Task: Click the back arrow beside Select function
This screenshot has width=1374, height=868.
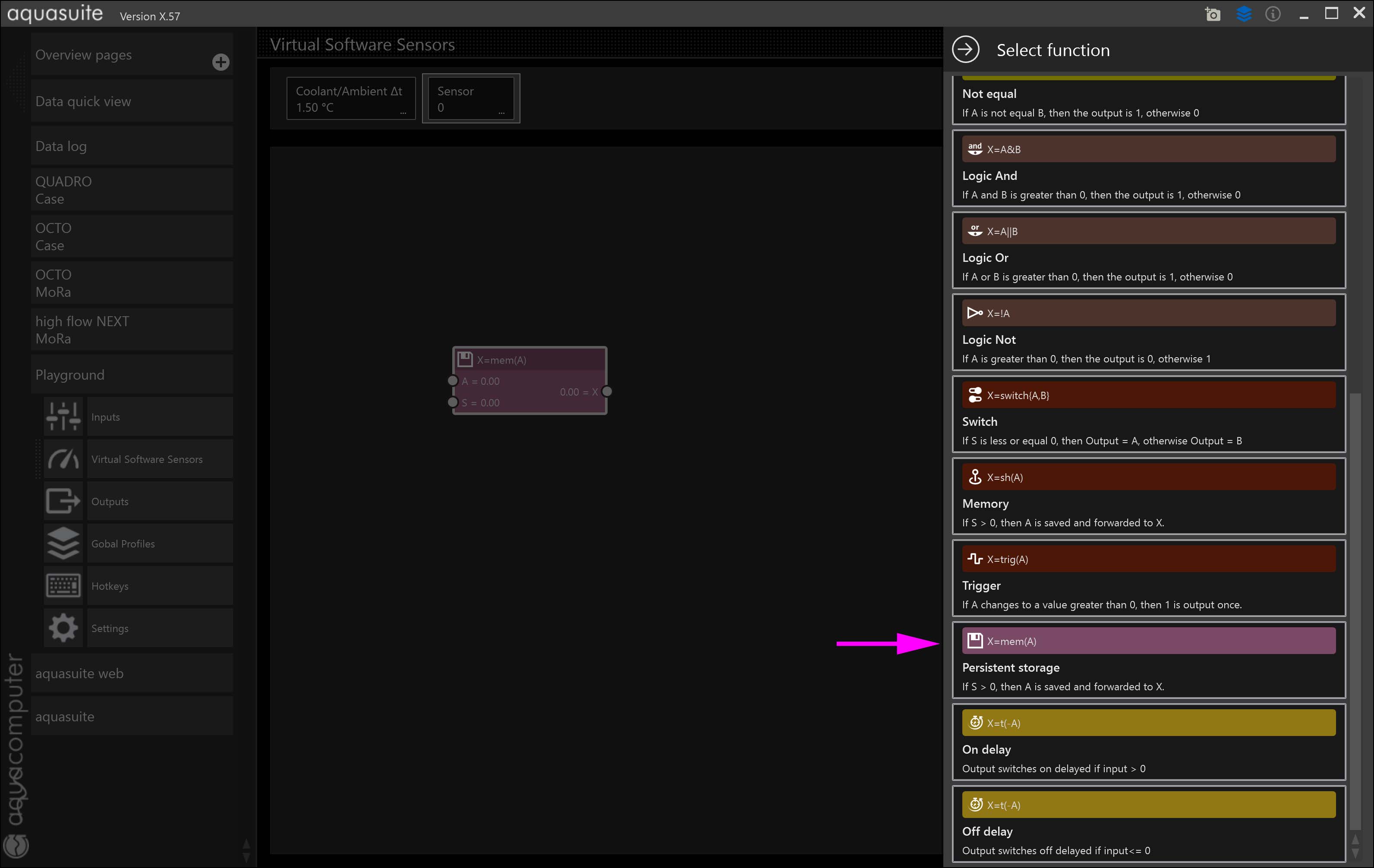Action: pos(965,50)
